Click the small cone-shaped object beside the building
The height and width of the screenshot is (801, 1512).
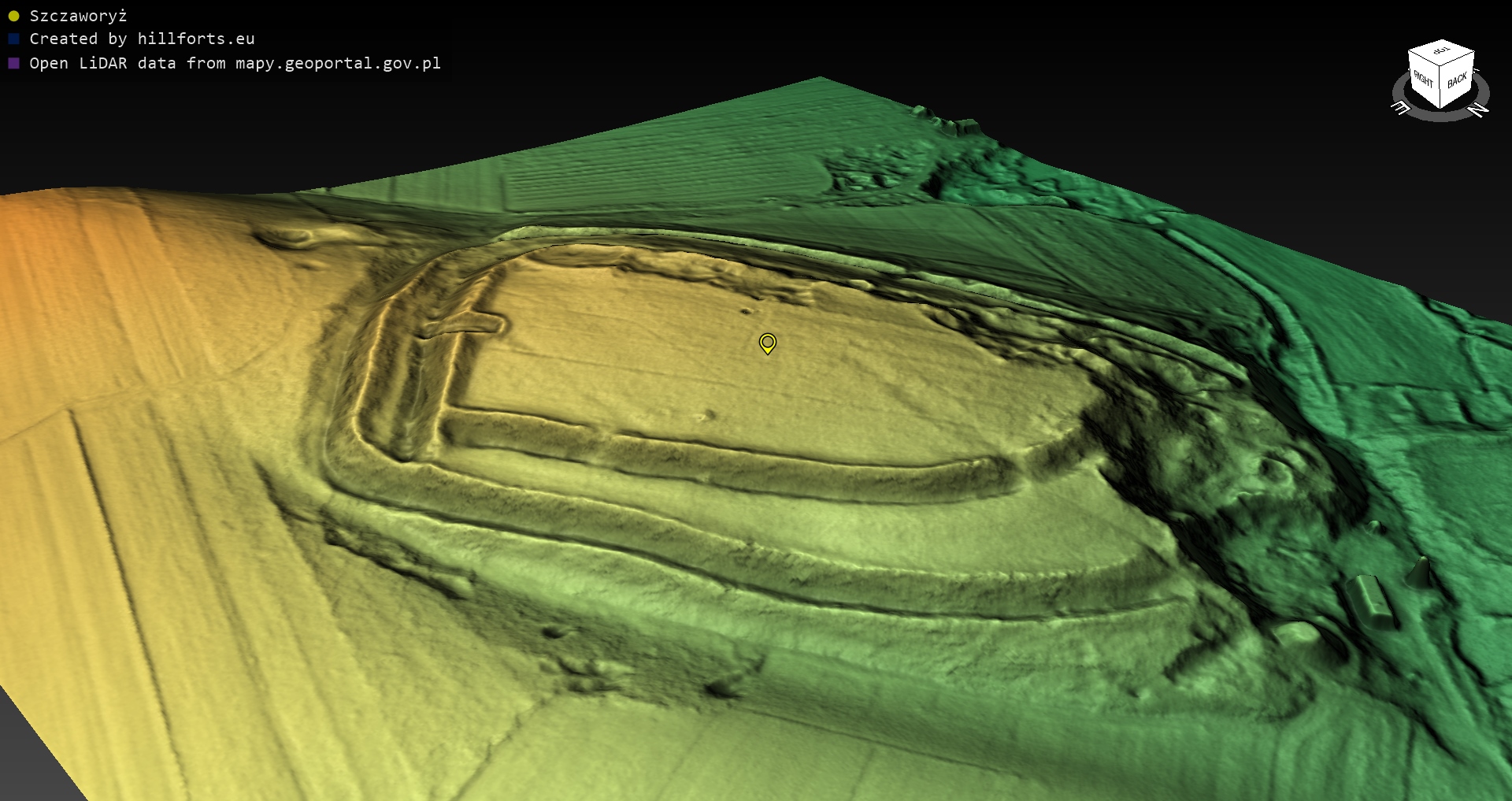coord(1421,571)
